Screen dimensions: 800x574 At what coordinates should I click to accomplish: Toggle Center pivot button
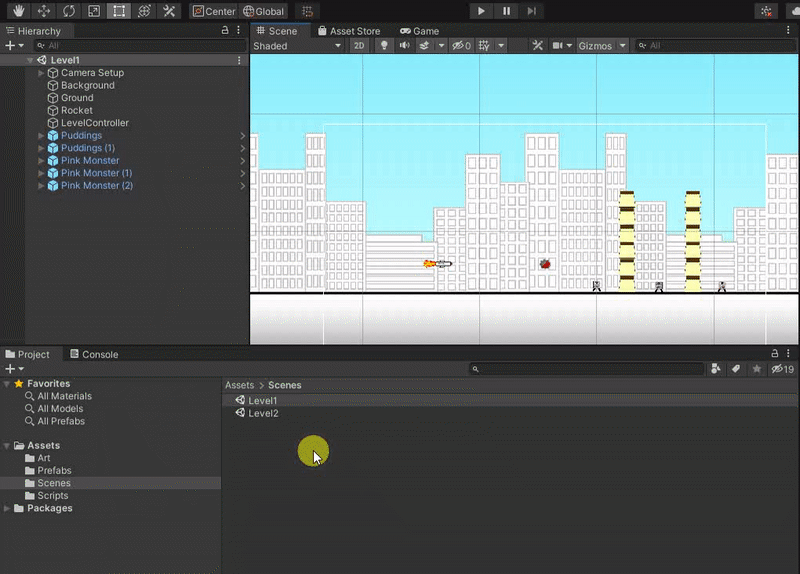214,11
